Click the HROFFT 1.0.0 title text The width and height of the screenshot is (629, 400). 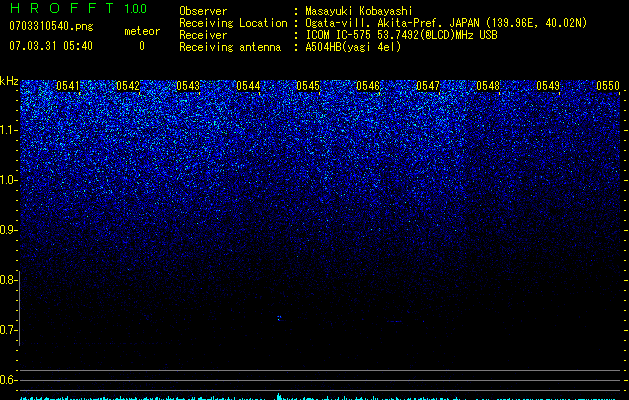79,8
